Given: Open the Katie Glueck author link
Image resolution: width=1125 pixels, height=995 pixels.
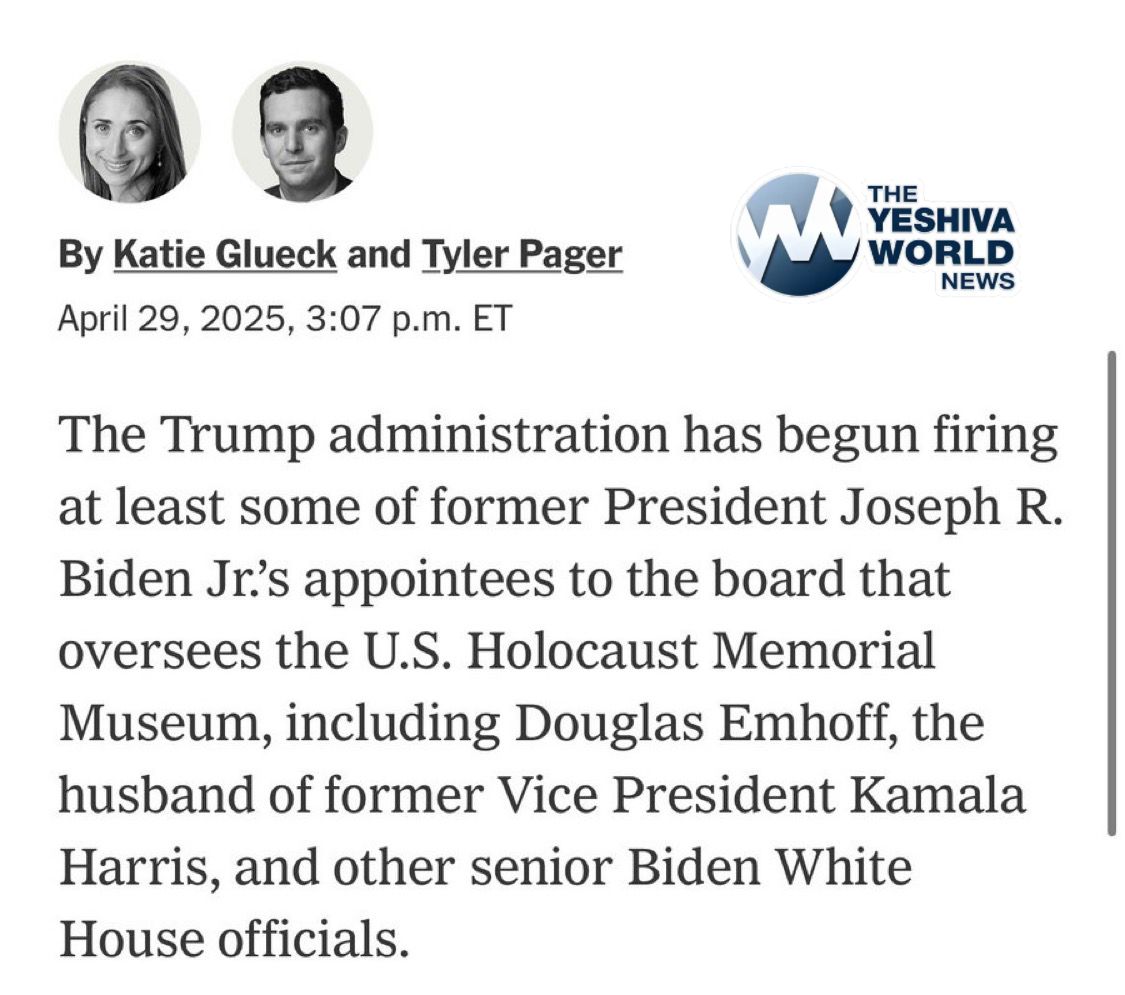Looking at the screenshot, I should [x=225, y=256].
